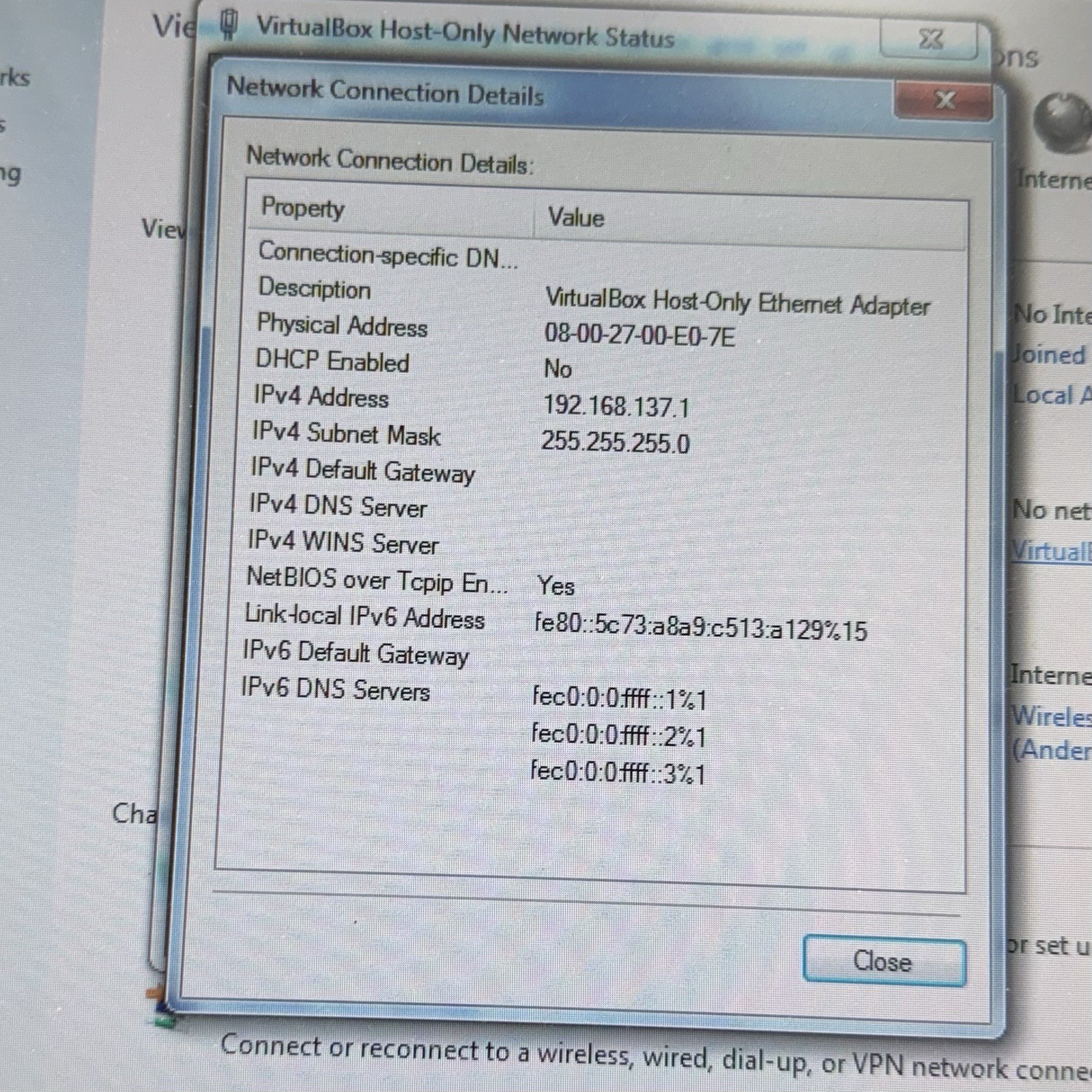Select the IPv4 WINS Server row

343,542
